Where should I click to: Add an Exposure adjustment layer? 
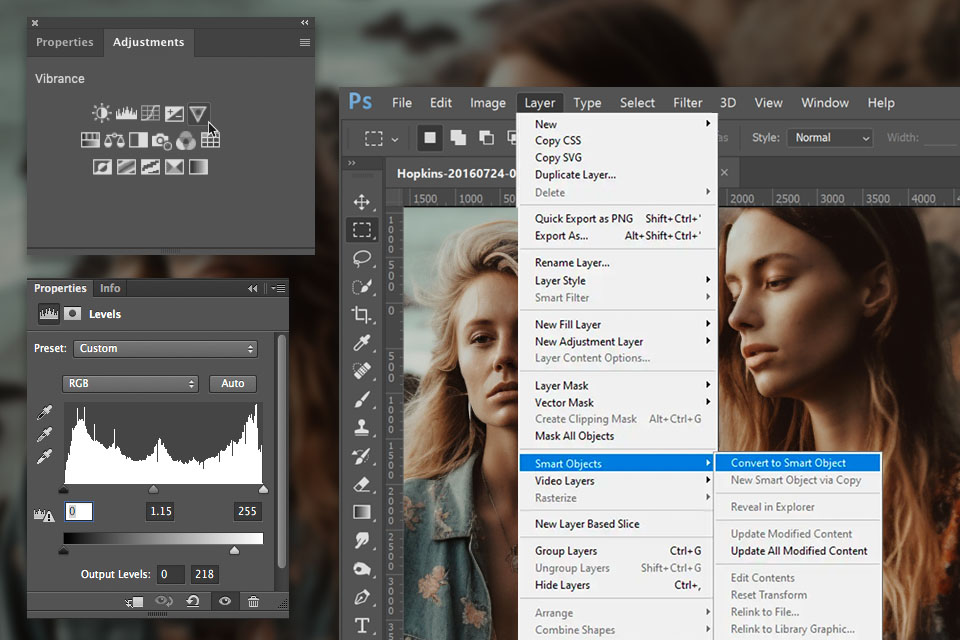coord(174,113)
